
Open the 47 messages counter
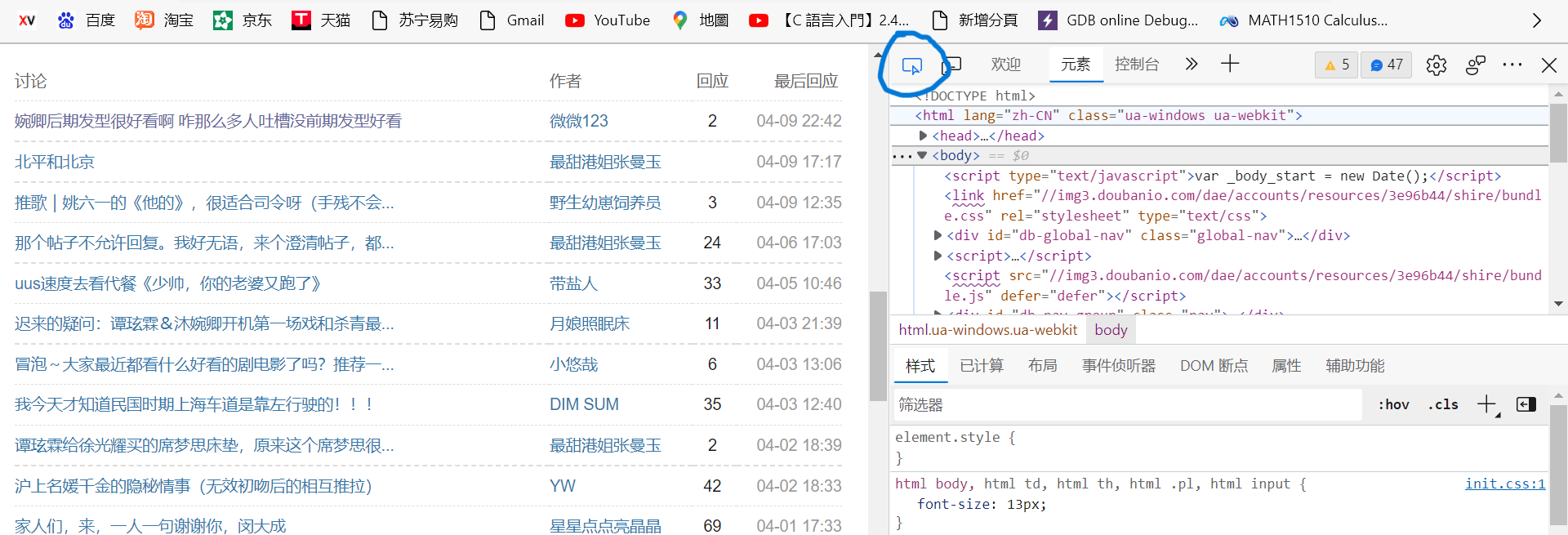click(1386, 65)
